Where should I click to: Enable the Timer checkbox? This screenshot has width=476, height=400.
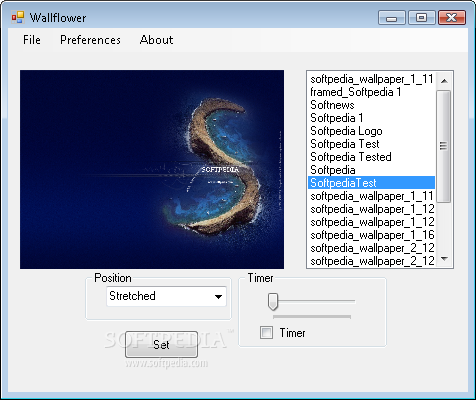[x=266, y=333]
